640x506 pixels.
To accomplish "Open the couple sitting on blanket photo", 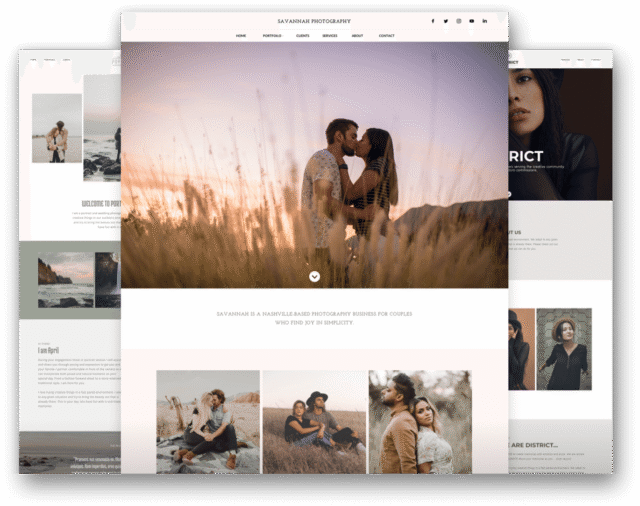I will pyautogui.click(x=208, y=422).
